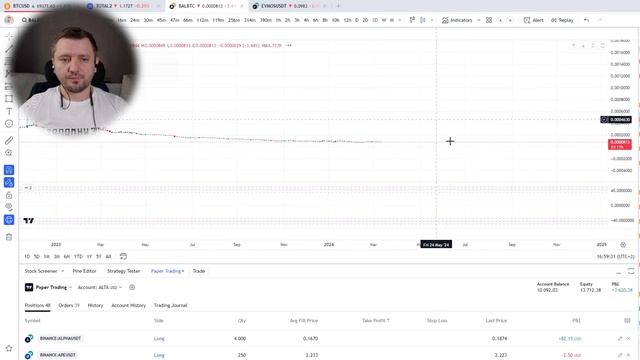Expand the timeframe list dropdown arrow
640x360 pixels.
point(400,20)
